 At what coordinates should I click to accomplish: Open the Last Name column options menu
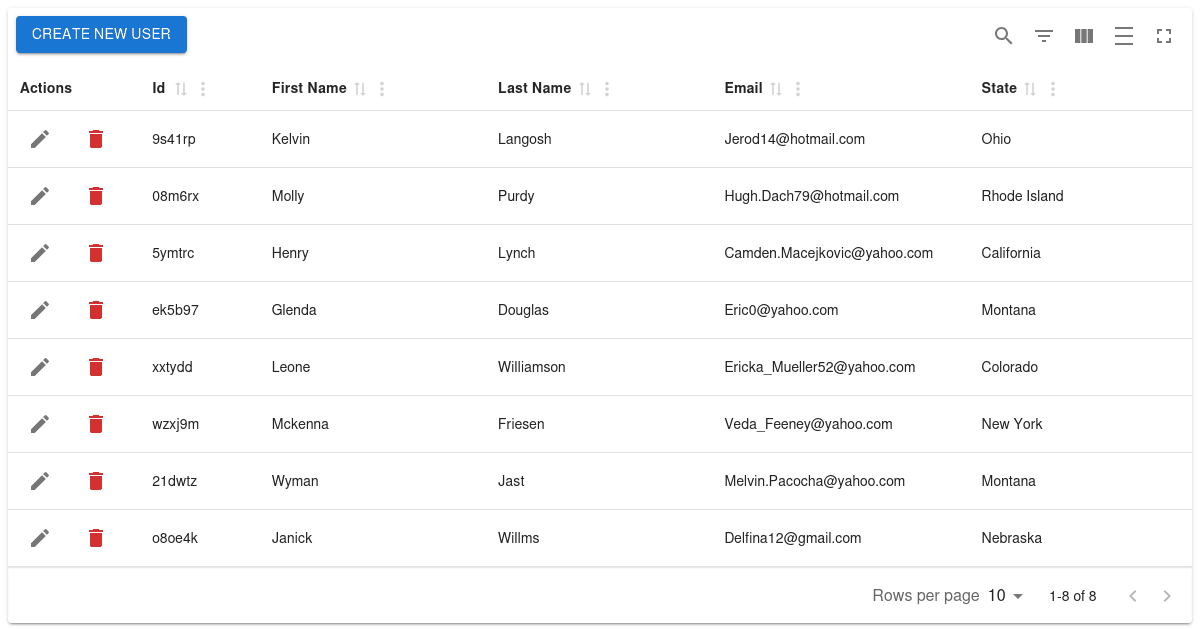coord(606,88)
